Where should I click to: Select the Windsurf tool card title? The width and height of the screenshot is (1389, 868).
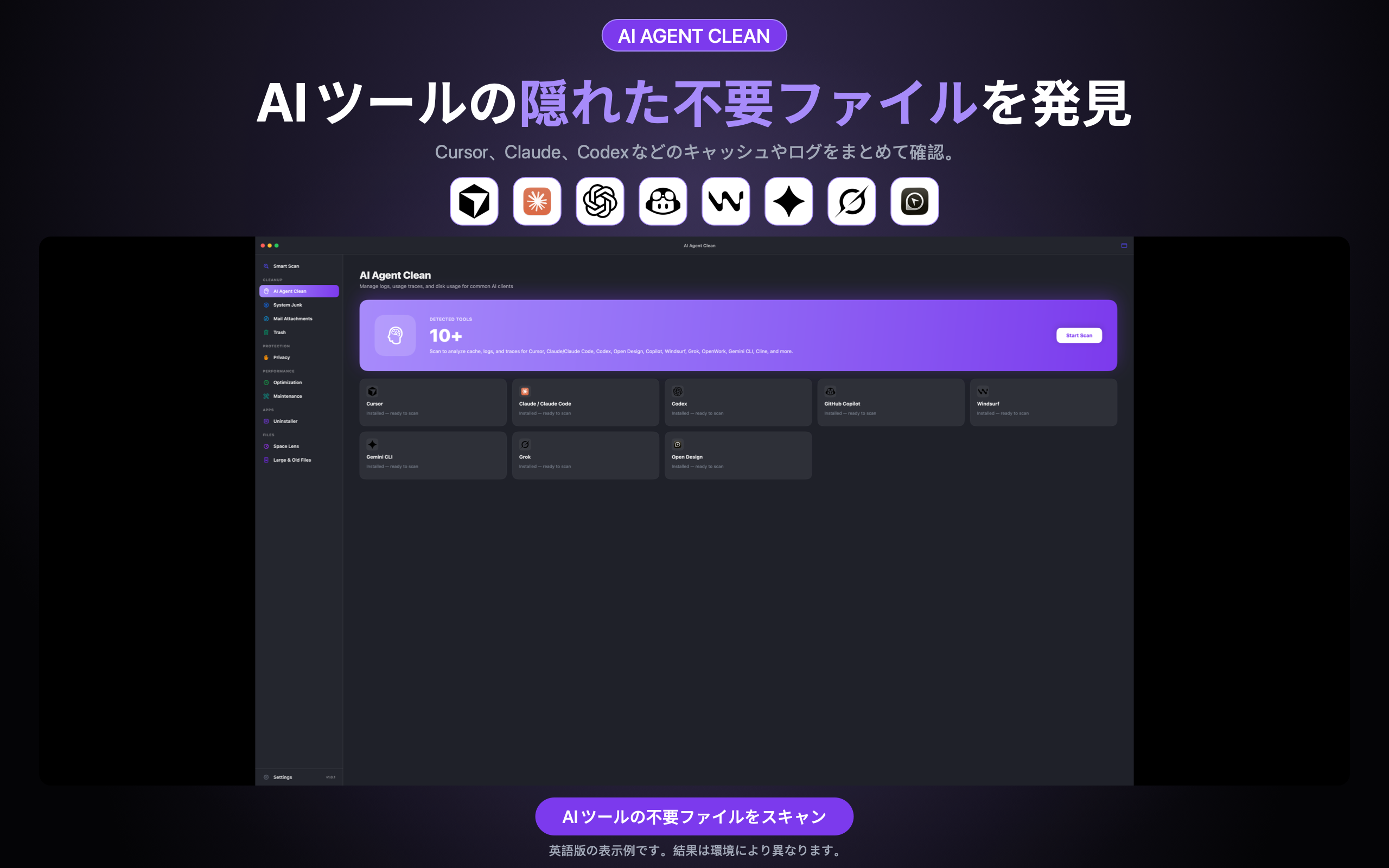click(x=988, y=404)
